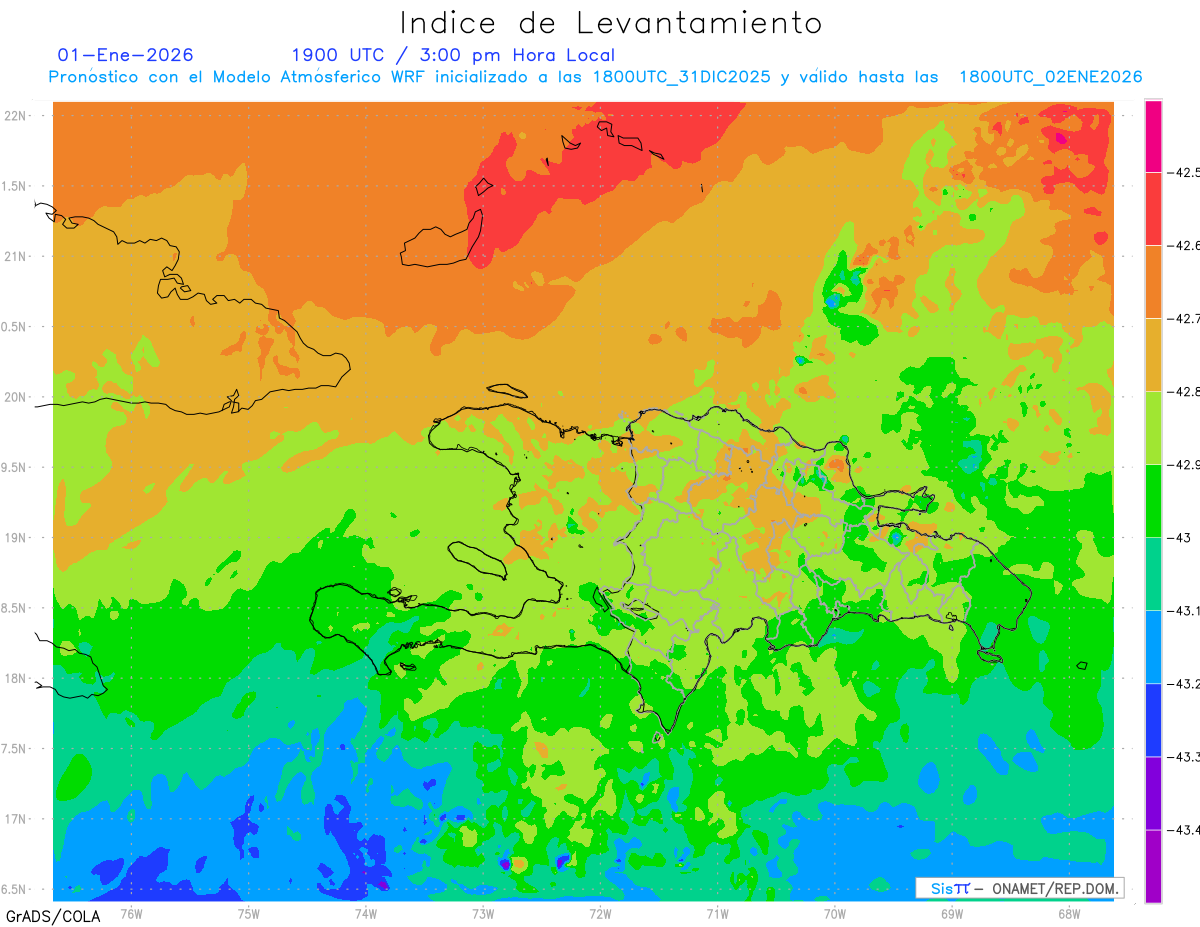Click the "74W" longitude label
This screenshot has height=927, width=1200.
[366, 913]
